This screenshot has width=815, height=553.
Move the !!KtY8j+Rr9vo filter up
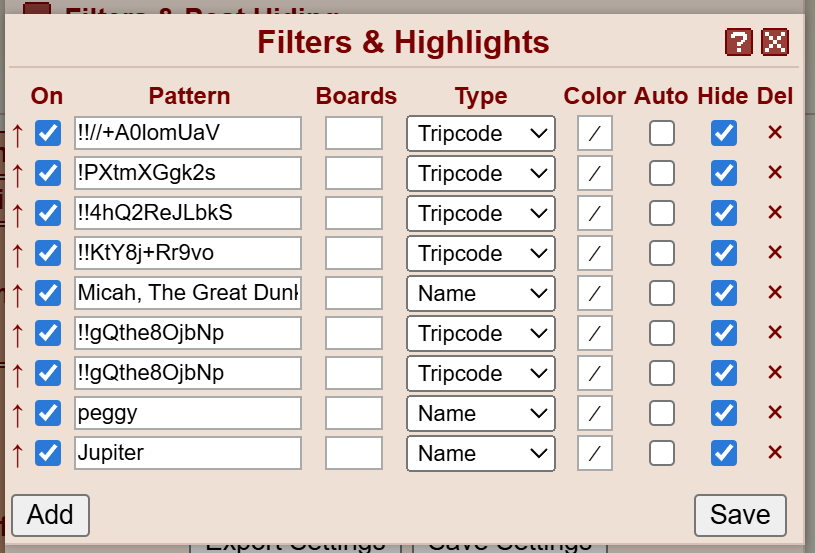pos(18,254)
